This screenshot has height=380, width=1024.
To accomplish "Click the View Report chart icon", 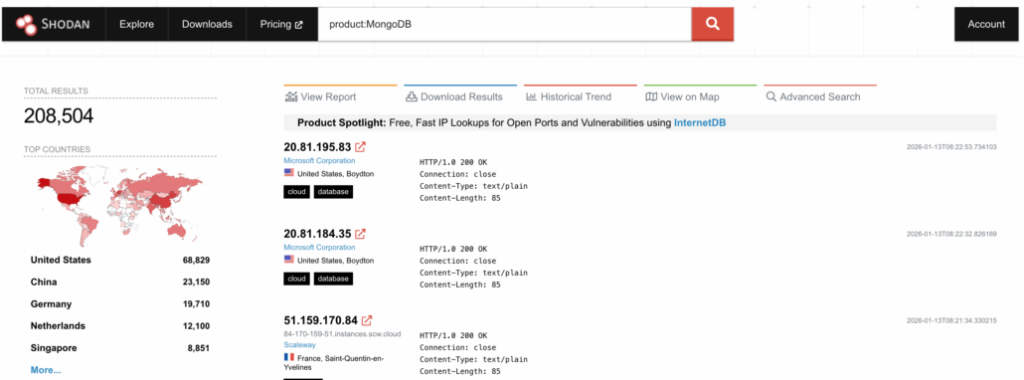I will point(291,97).
